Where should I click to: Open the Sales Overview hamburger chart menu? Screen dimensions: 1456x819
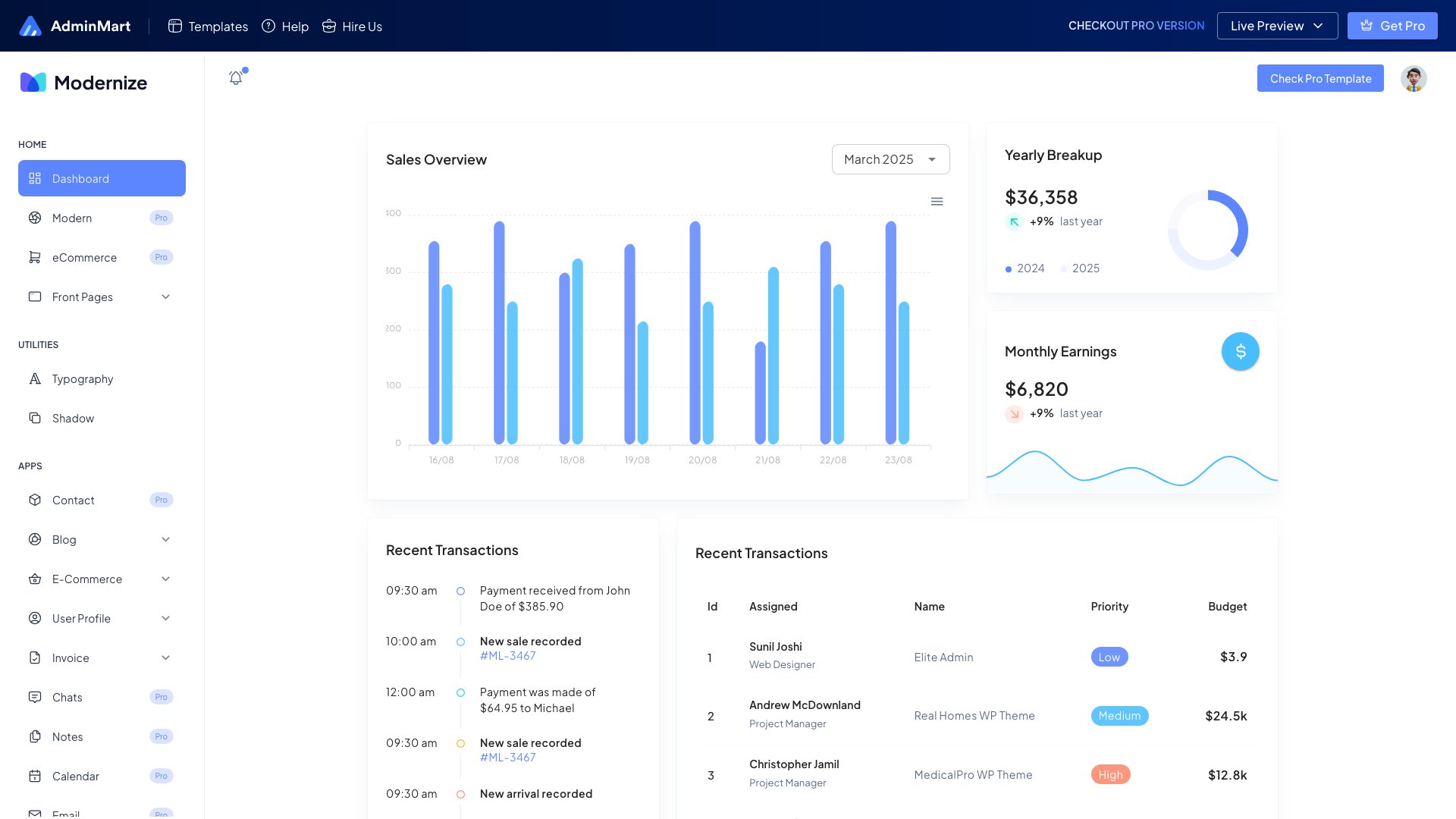pyautogui.click(x=937, y=201)
